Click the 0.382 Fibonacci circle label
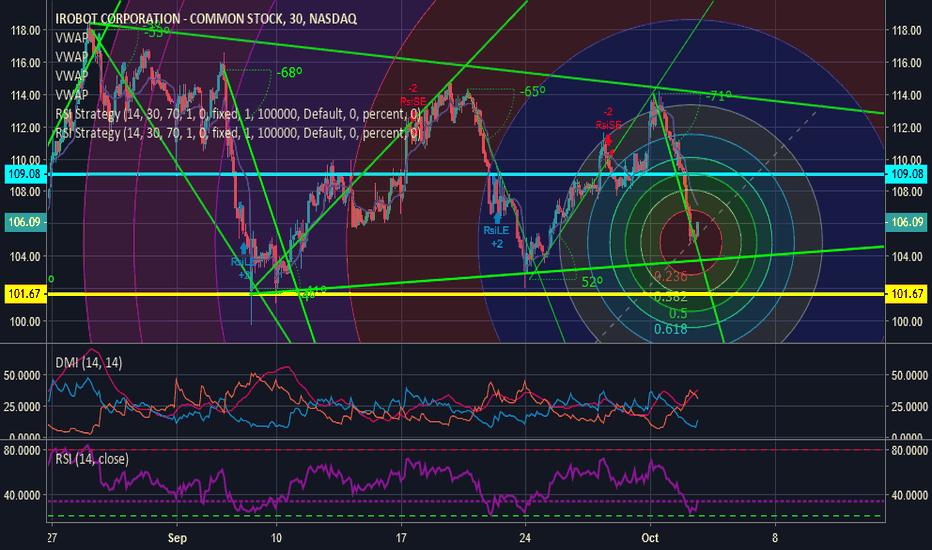The height and width of the screenshot is (550, 932). click(x=670, y=296)
